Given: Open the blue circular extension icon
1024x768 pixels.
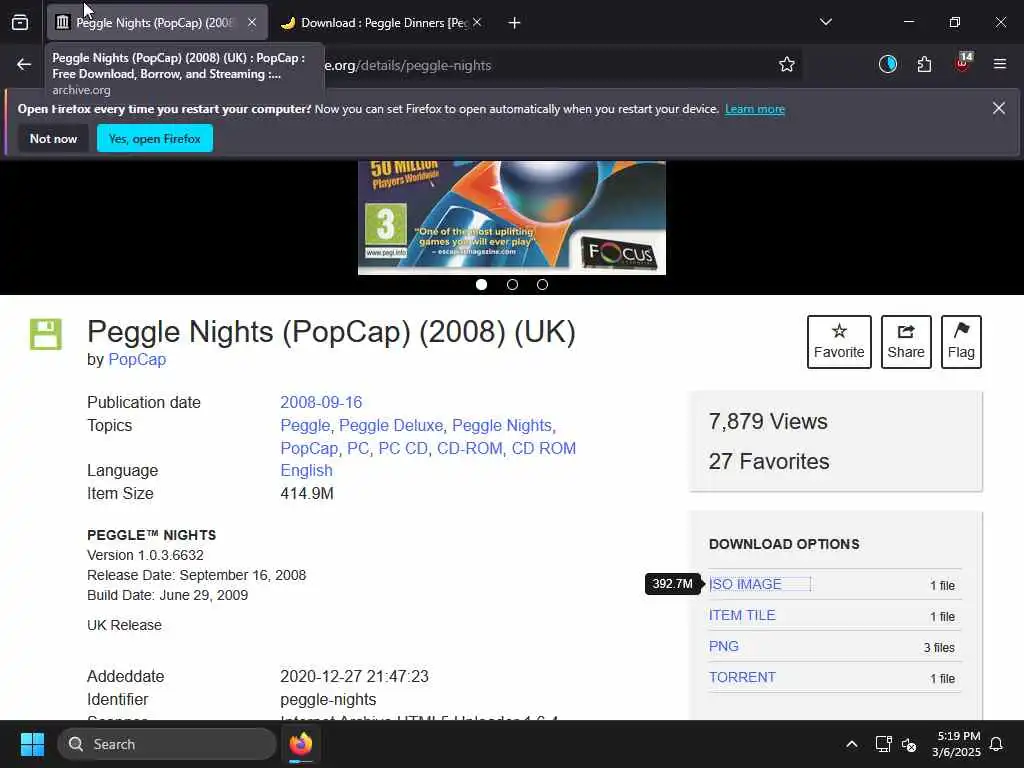Looking at the screenshot, I should 888,64.
